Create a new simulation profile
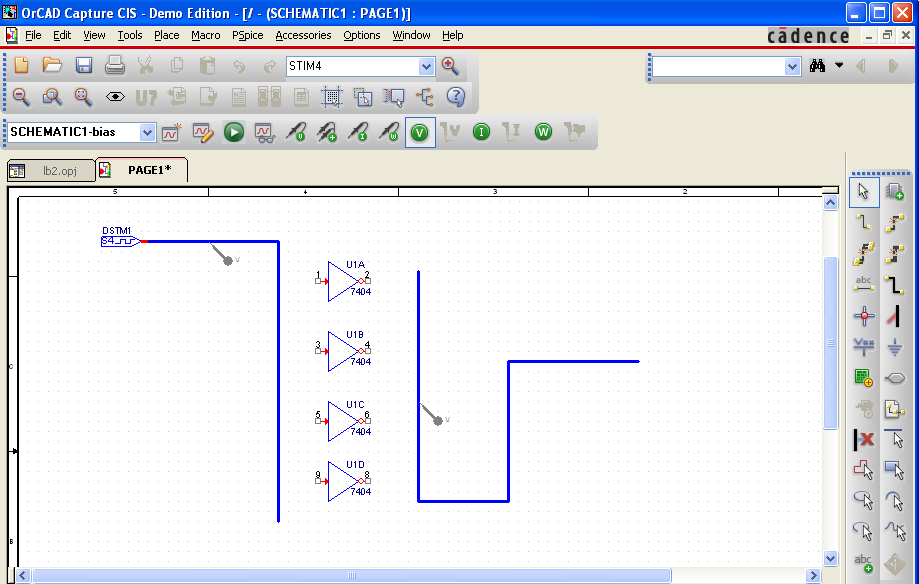 pos(172,133)
